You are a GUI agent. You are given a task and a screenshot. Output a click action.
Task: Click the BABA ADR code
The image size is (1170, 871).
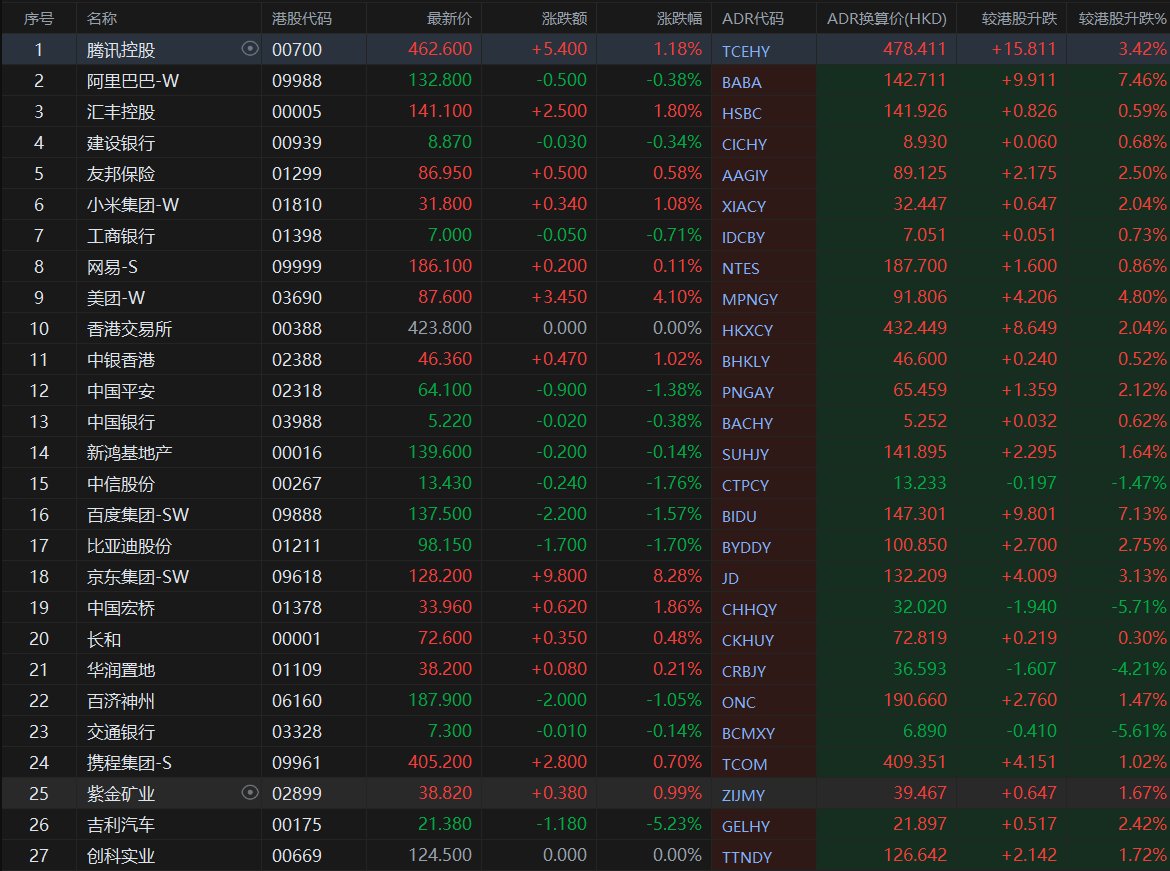click(741, 82)
